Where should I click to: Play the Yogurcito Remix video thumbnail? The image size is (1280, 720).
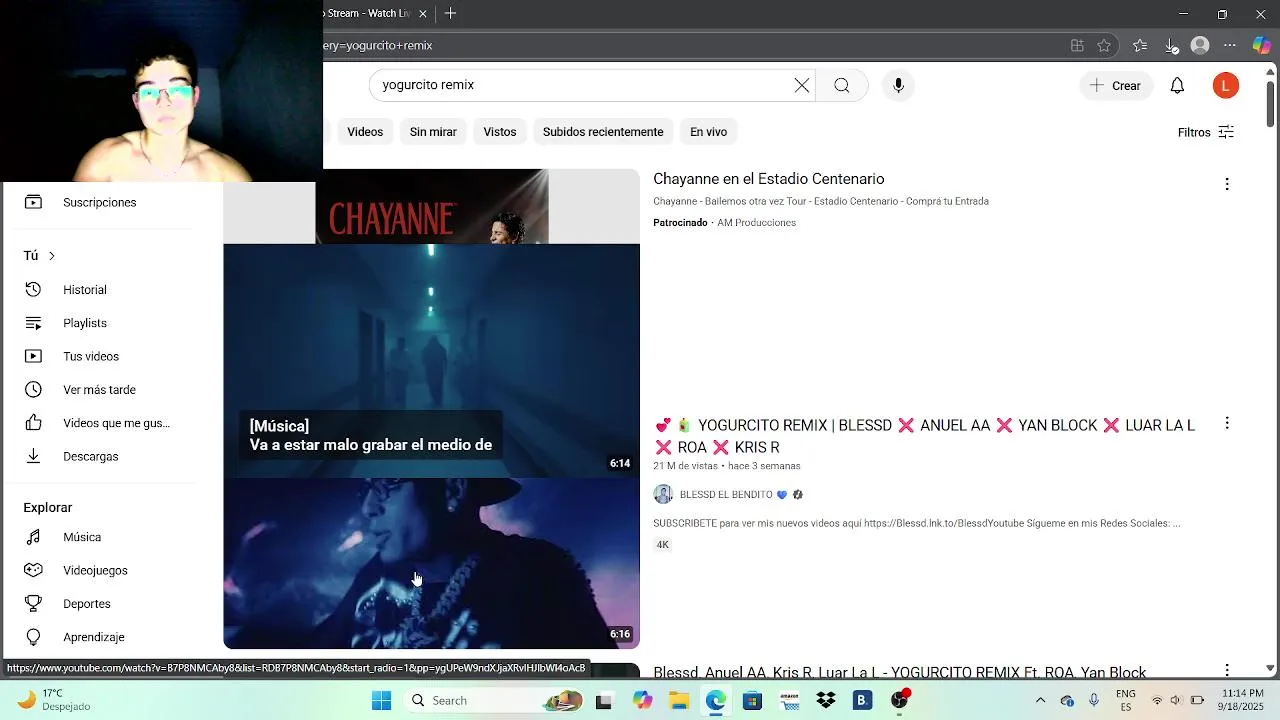431,446
